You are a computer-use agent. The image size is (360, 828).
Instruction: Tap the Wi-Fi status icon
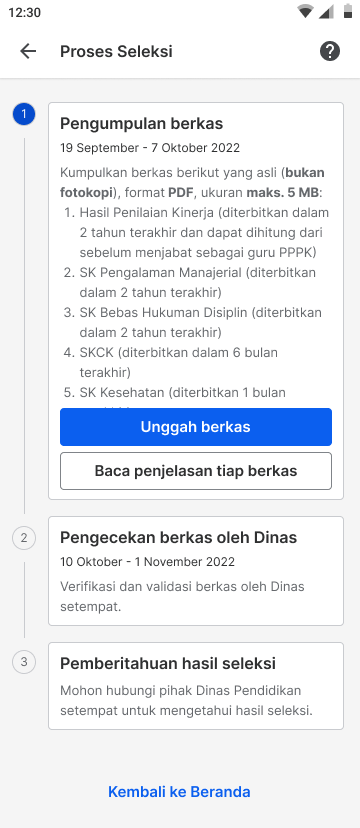(305, 12)
